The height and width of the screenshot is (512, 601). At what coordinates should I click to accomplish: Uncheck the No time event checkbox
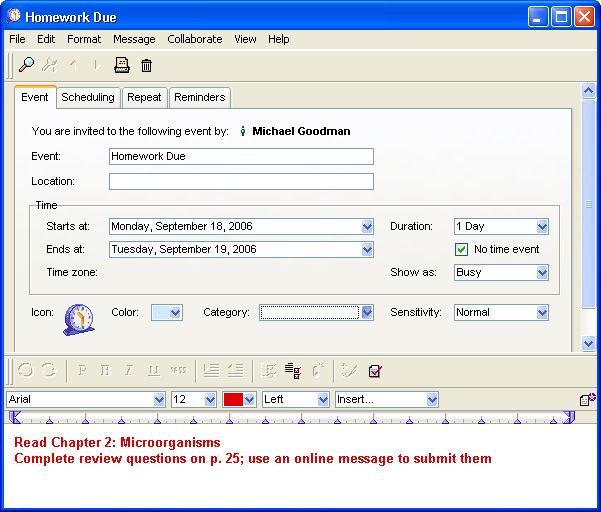pos(461,249)
